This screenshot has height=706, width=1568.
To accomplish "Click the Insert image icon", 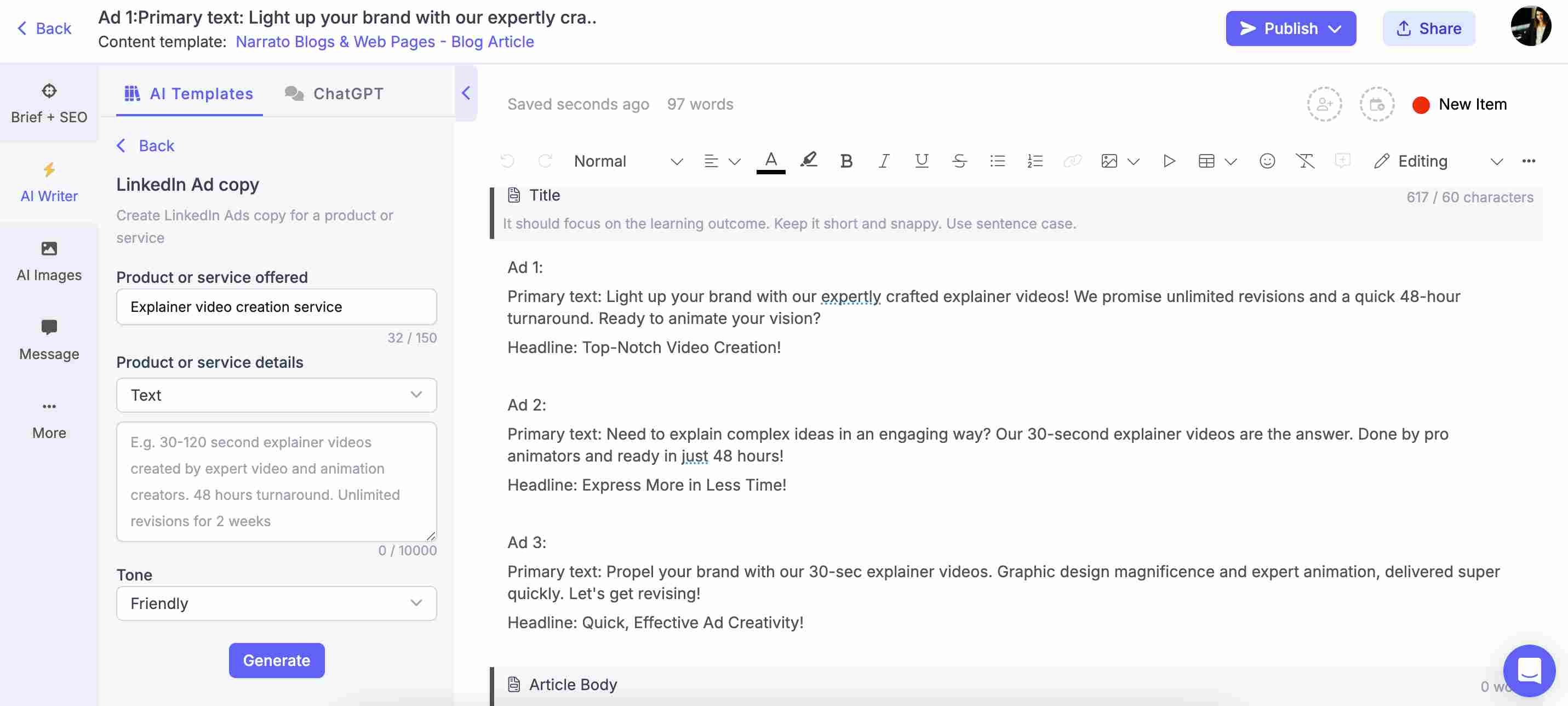I will [1109, 160].
